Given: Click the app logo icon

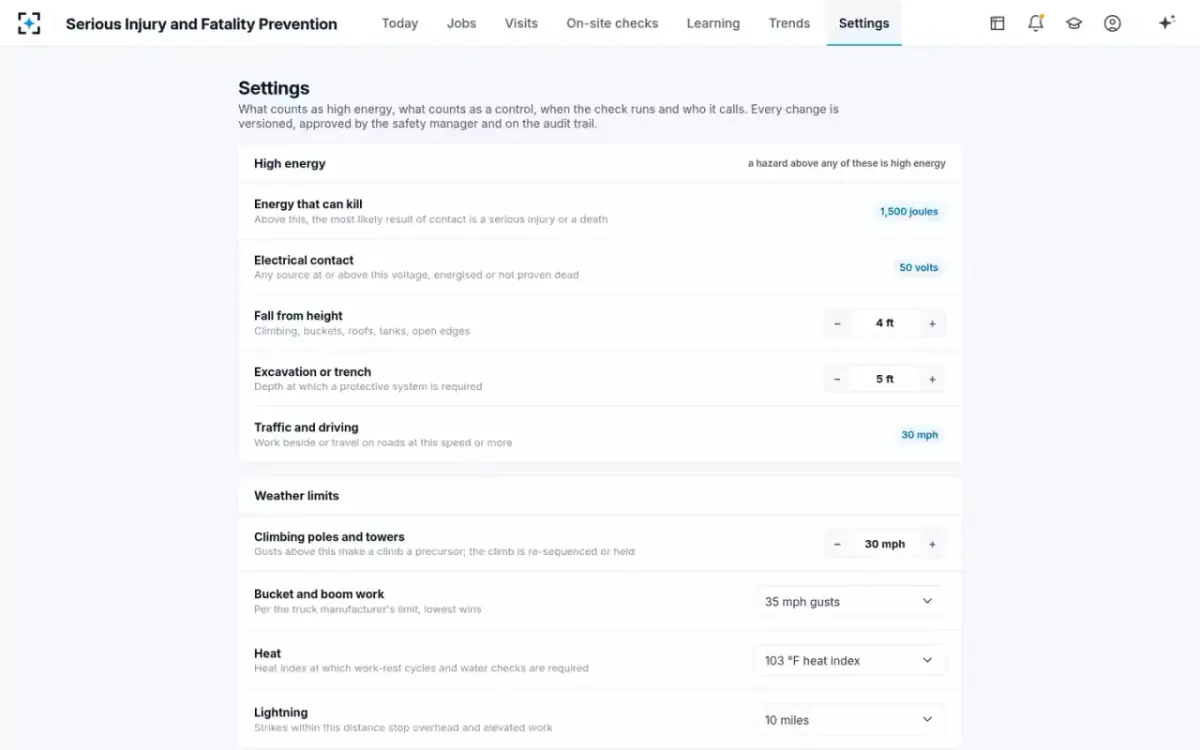Looking at the screenshot, I should pos(29,23).
